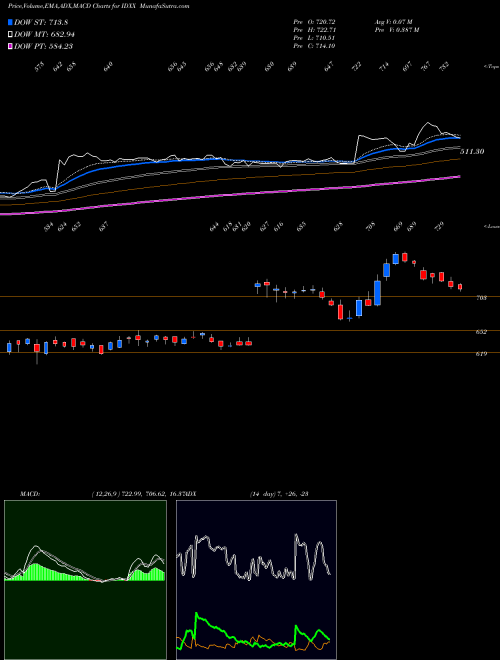Select the 'DOW ST: 713.8' legend label
The height and width of the screenshot is (660, 500).
(41, 23)
